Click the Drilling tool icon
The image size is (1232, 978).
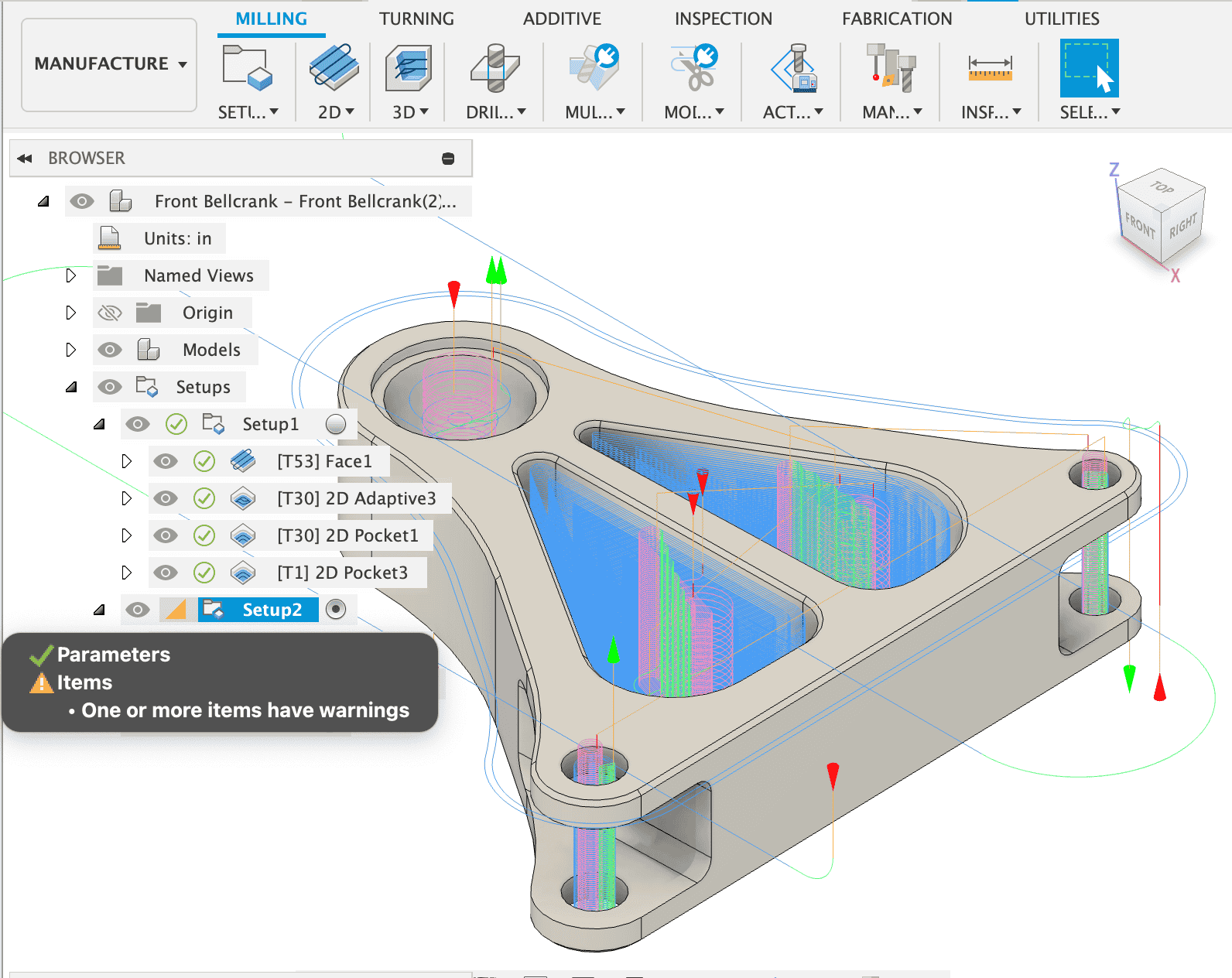[x=495, y=68]
